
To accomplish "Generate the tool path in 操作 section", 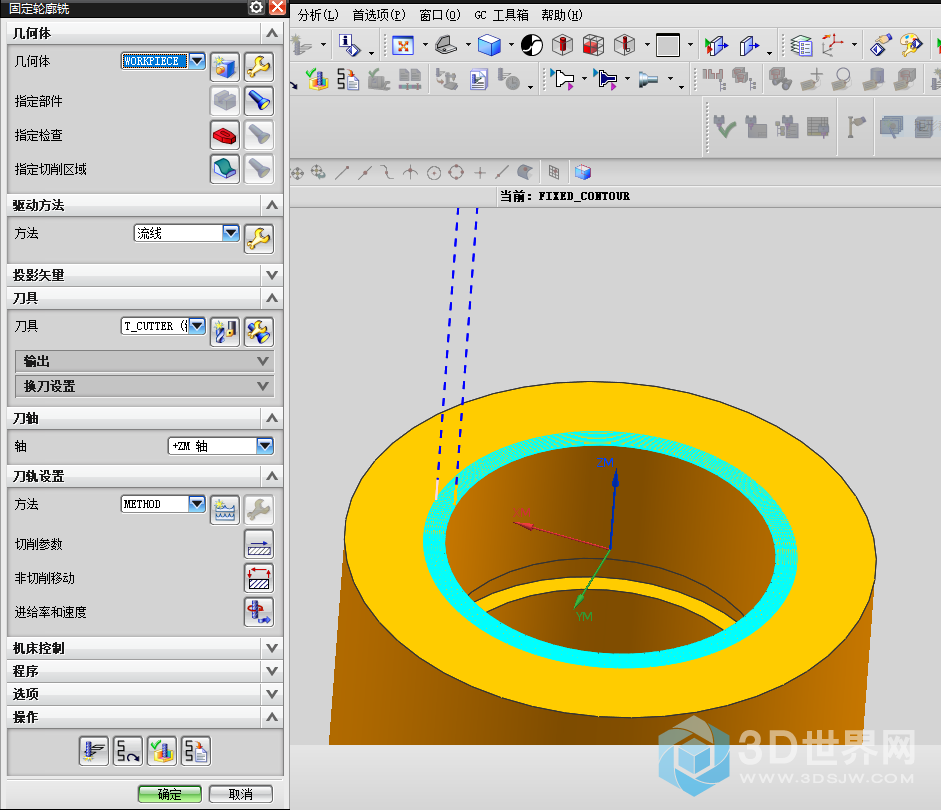I will (94, 751).
